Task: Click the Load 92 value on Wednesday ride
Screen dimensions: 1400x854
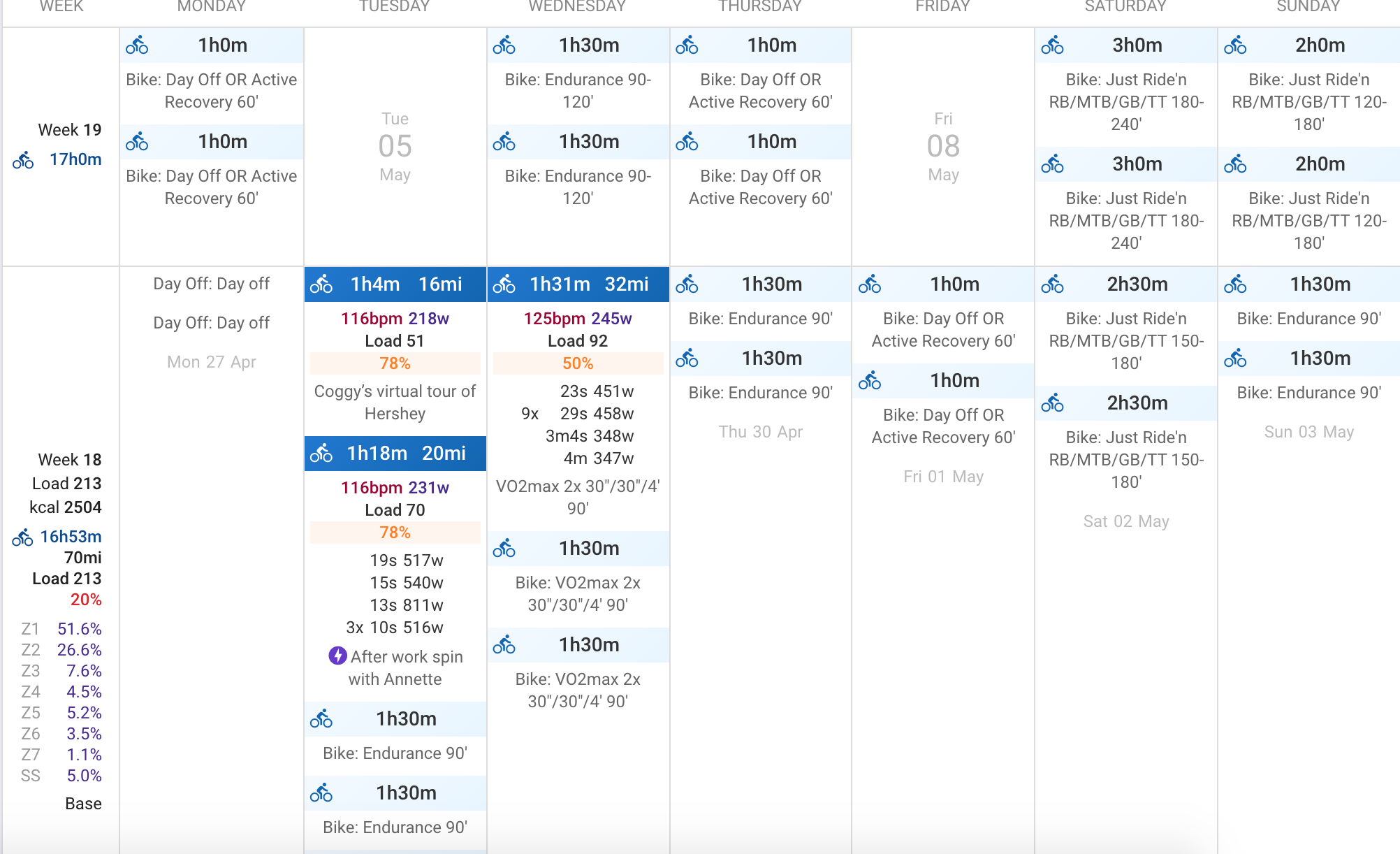Action: (x=578, y=341)
